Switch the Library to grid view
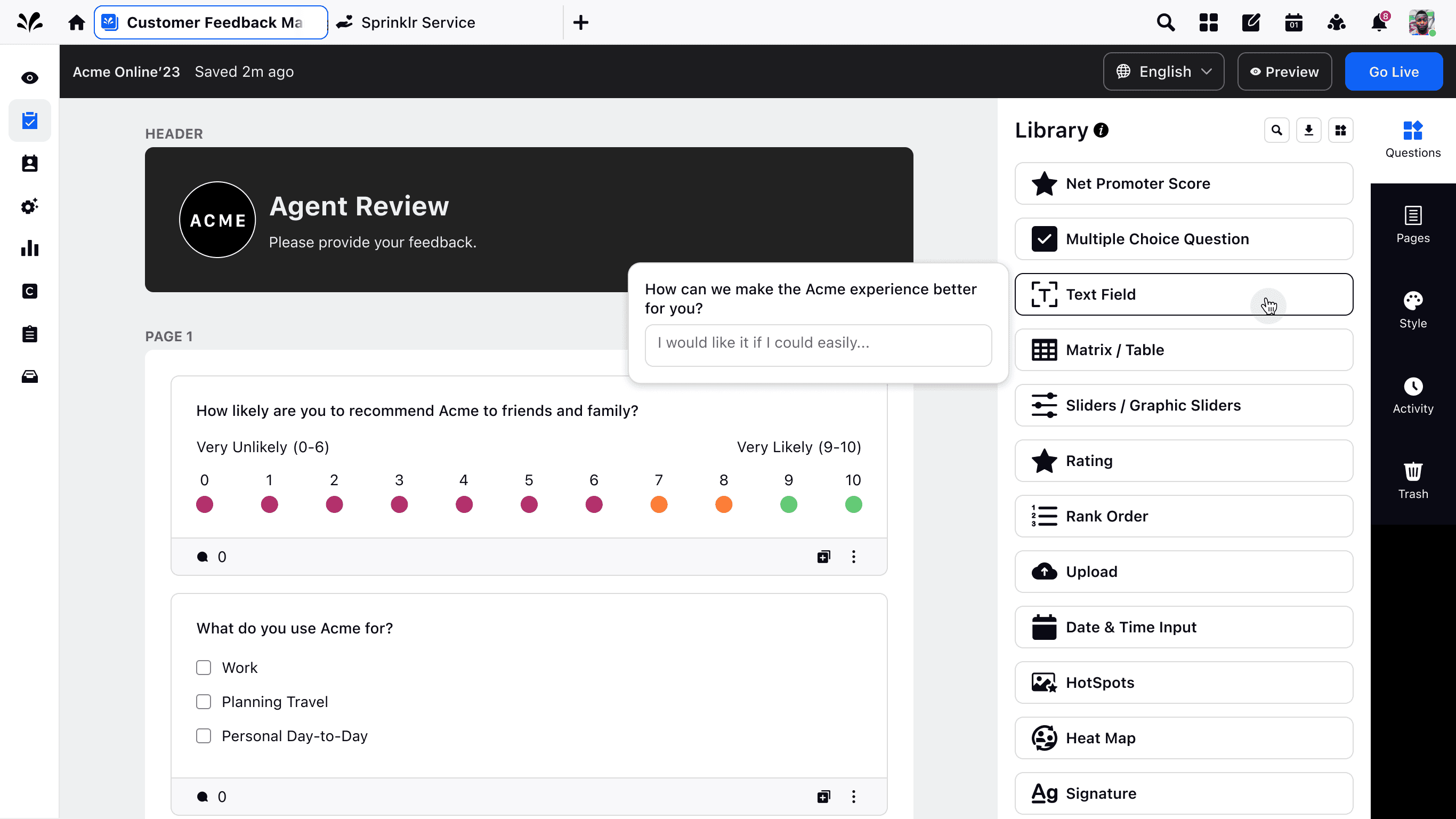The image size is (1456, 819). pyautogui.click(x=1340, y=130)
